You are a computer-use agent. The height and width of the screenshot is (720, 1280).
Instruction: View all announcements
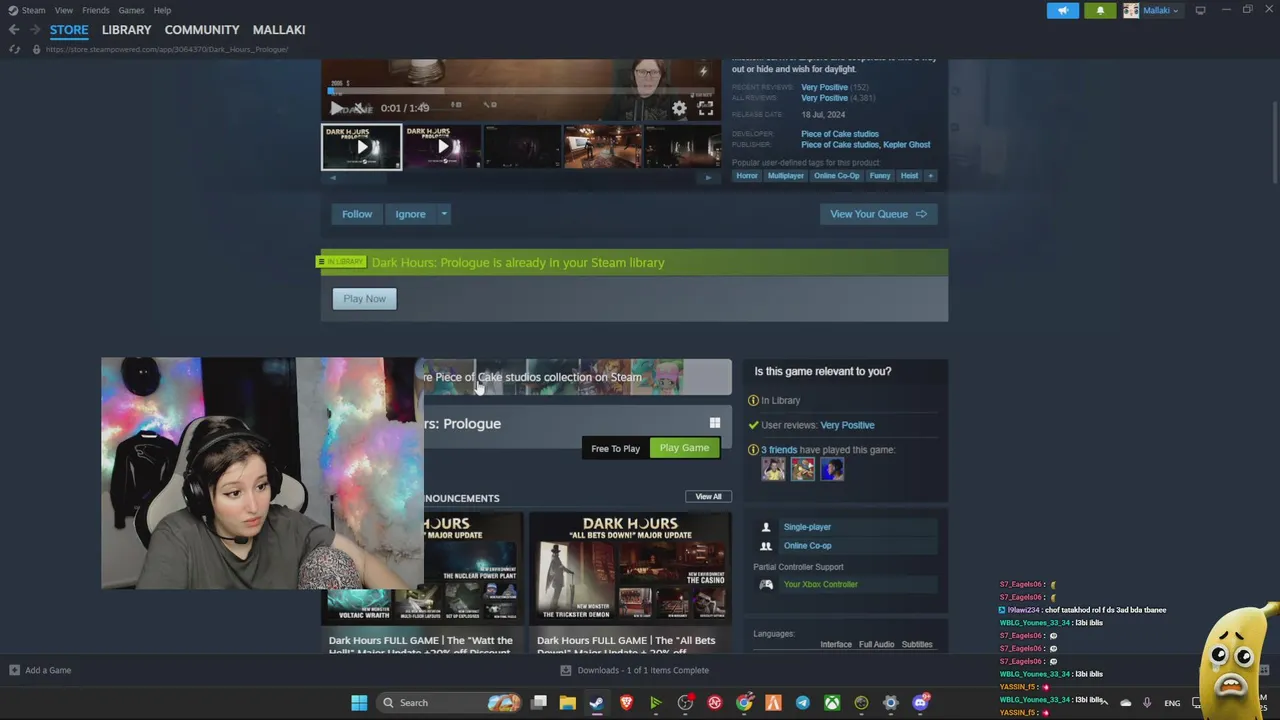click(x=708, y=496)
